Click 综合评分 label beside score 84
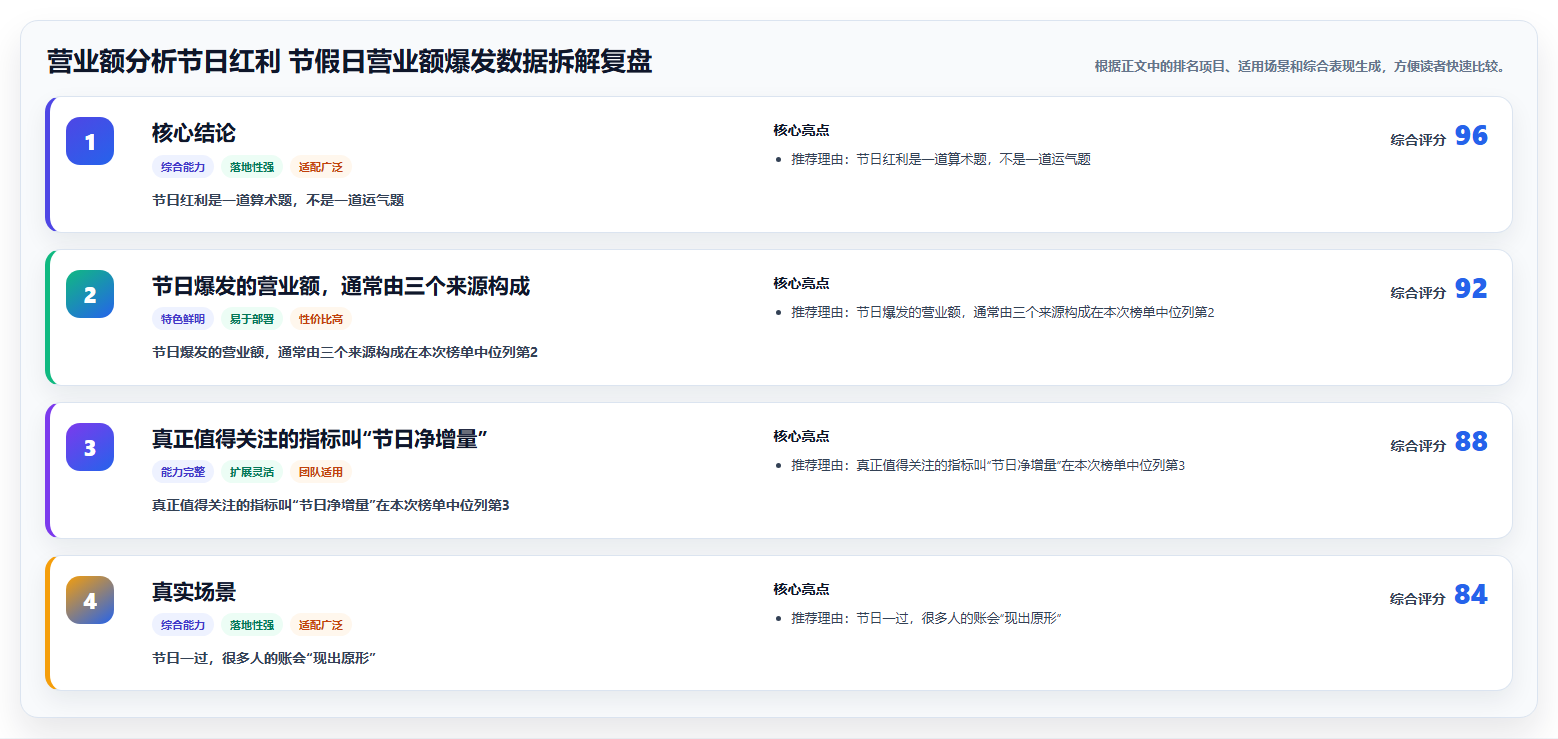Image resolution: width=1558 pixels, height=739 pixels. [x=1418, y=599]
